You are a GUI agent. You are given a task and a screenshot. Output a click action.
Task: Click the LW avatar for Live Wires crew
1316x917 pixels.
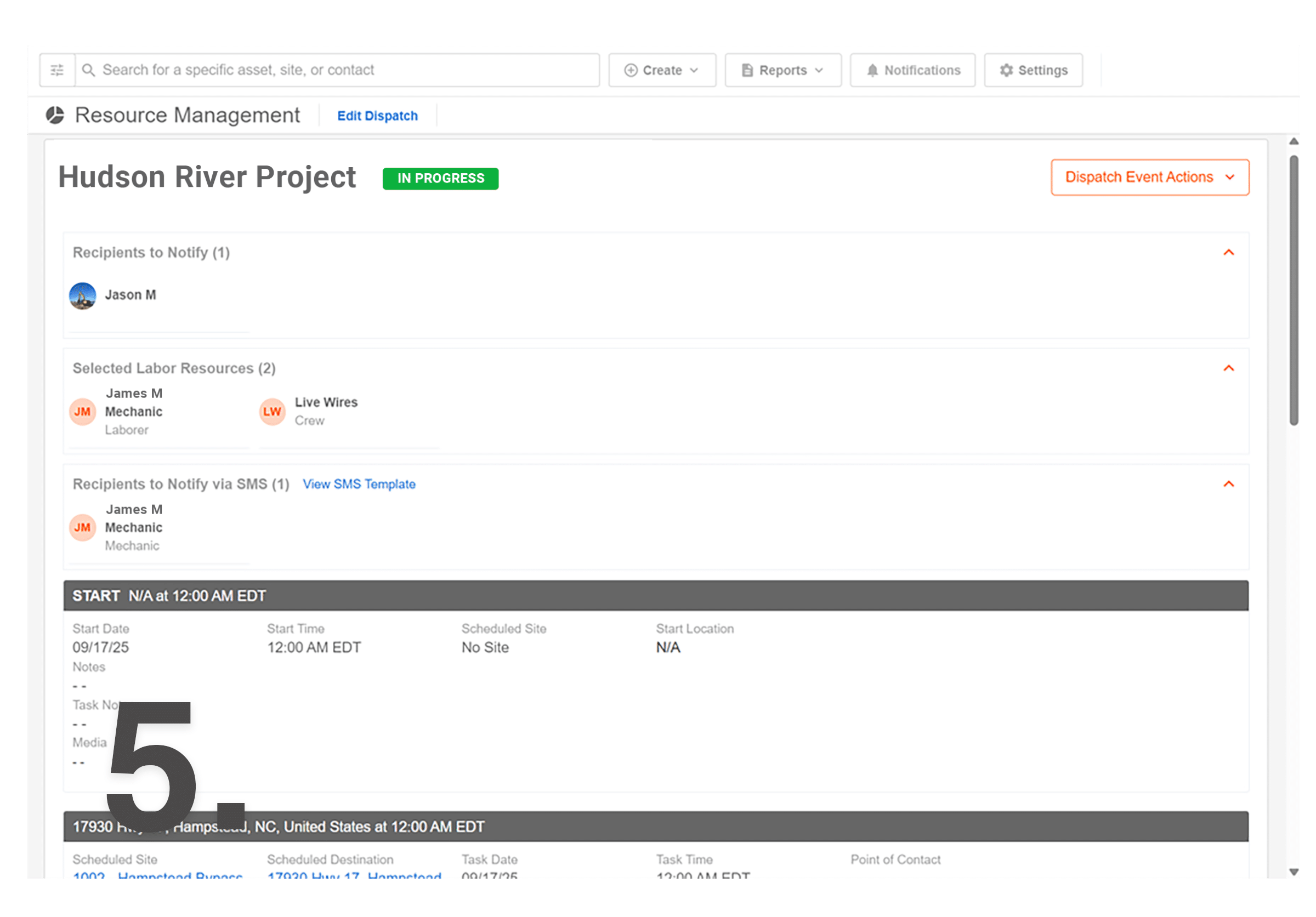[x=273, y=411]
